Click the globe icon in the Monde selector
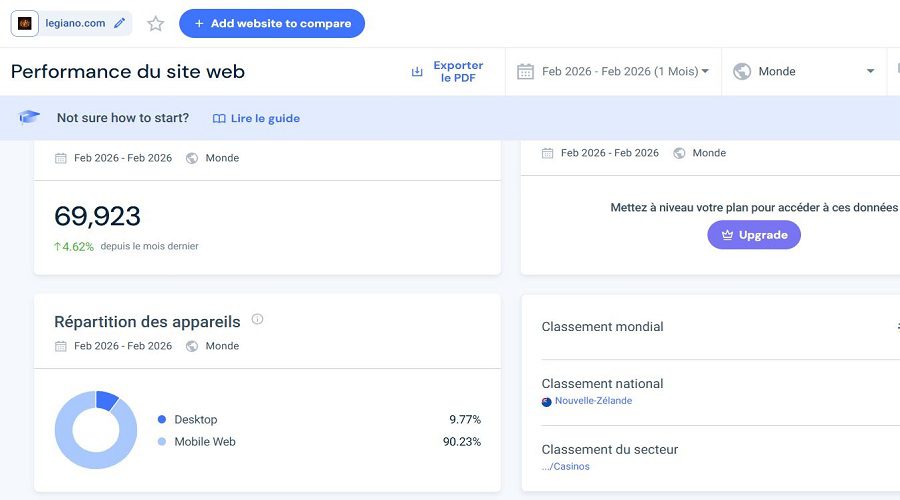This screenshot has width=900, height=500. point(742,72)
